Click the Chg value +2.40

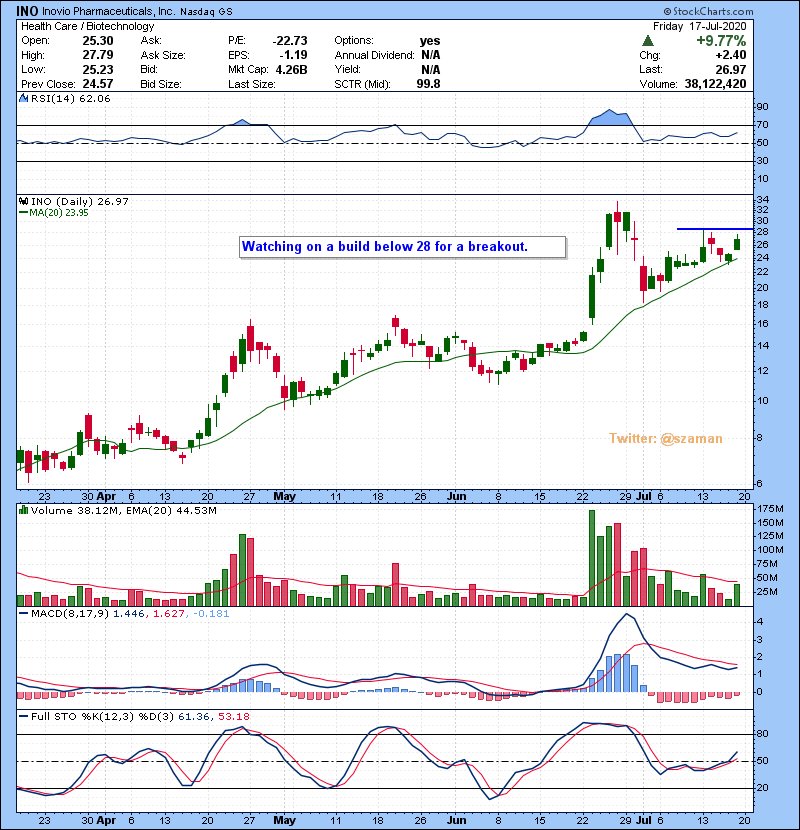731,55
